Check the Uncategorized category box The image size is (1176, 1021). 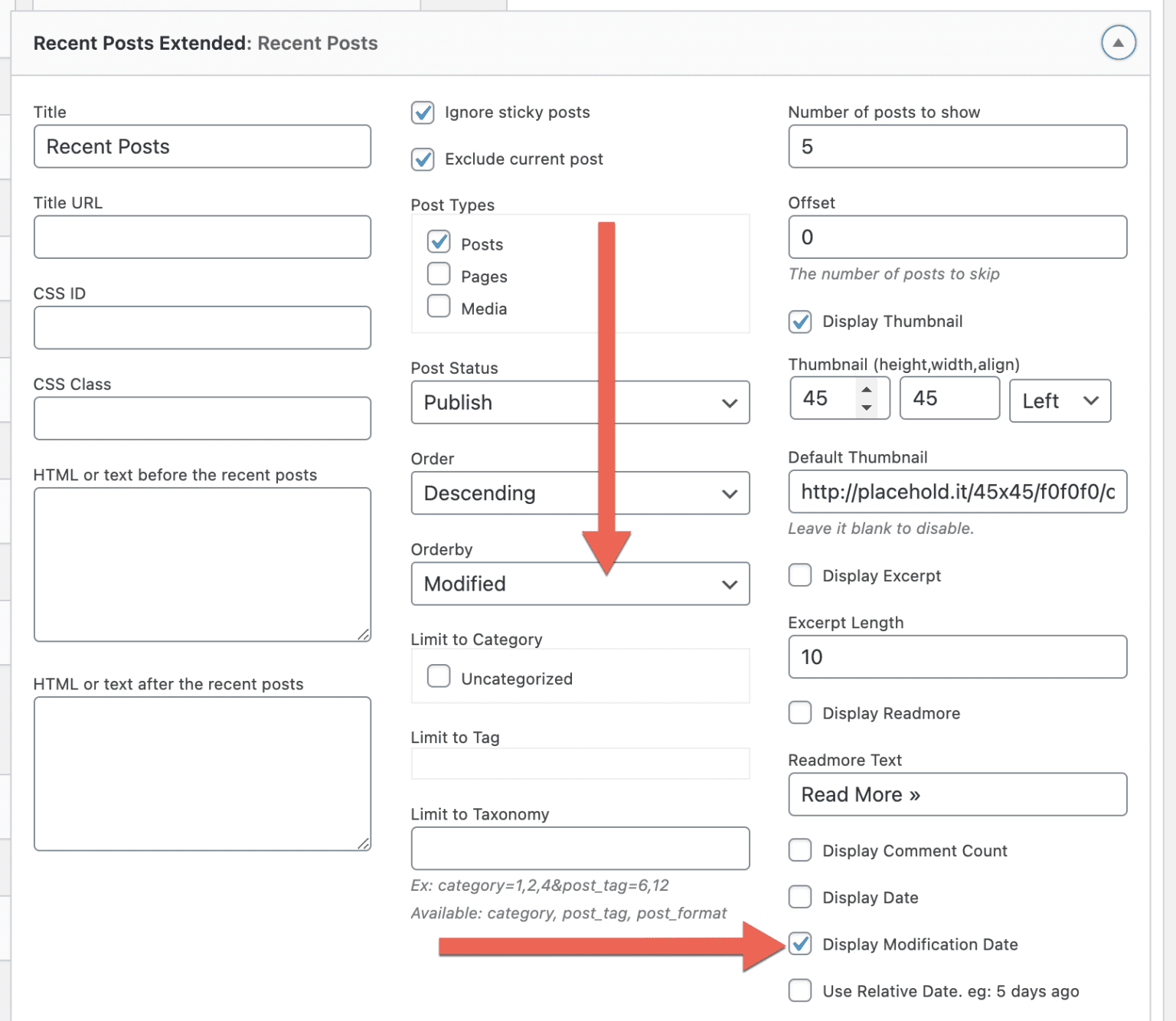coord(439,676)
